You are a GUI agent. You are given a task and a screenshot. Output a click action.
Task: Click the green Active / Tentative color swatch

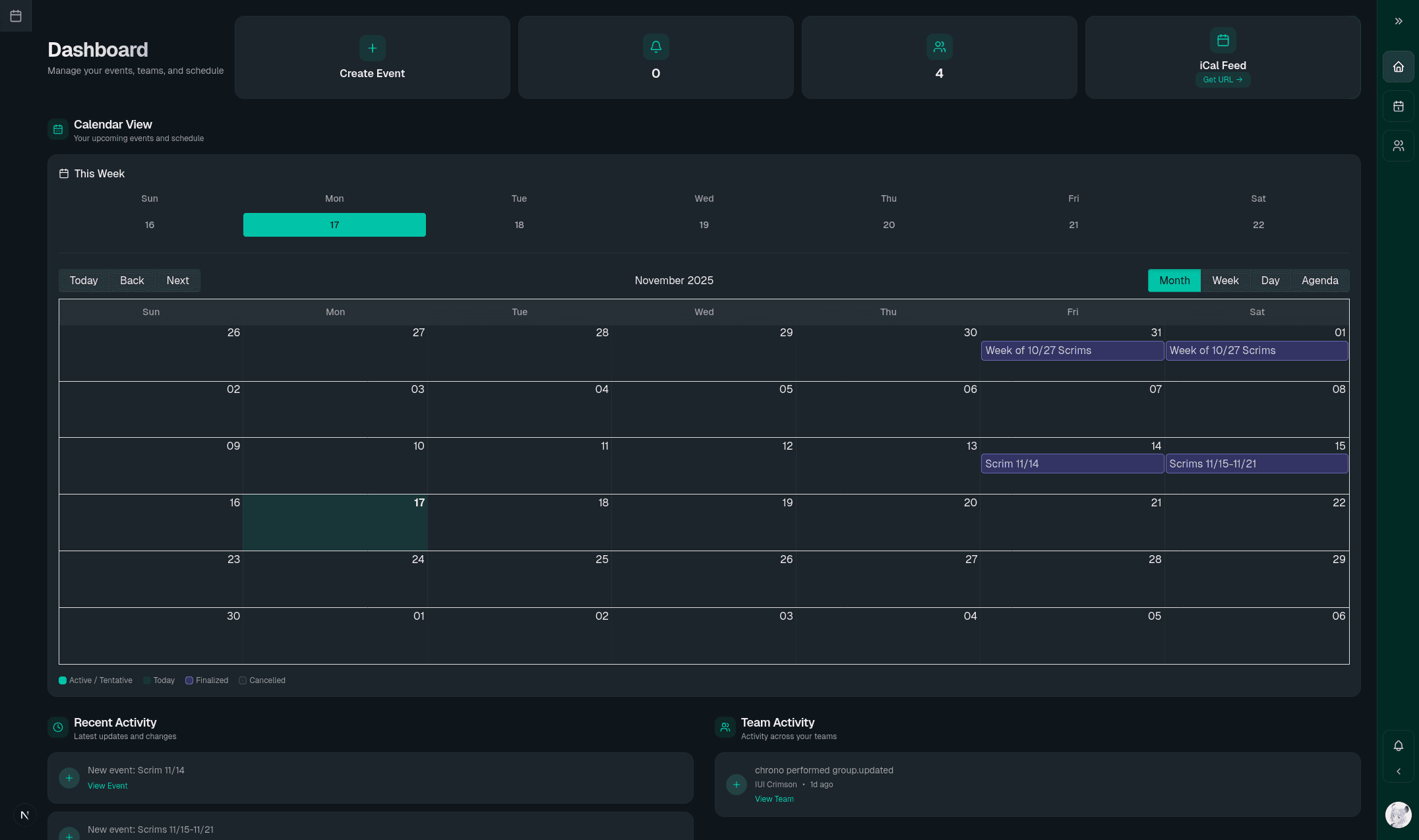(63, 680)
